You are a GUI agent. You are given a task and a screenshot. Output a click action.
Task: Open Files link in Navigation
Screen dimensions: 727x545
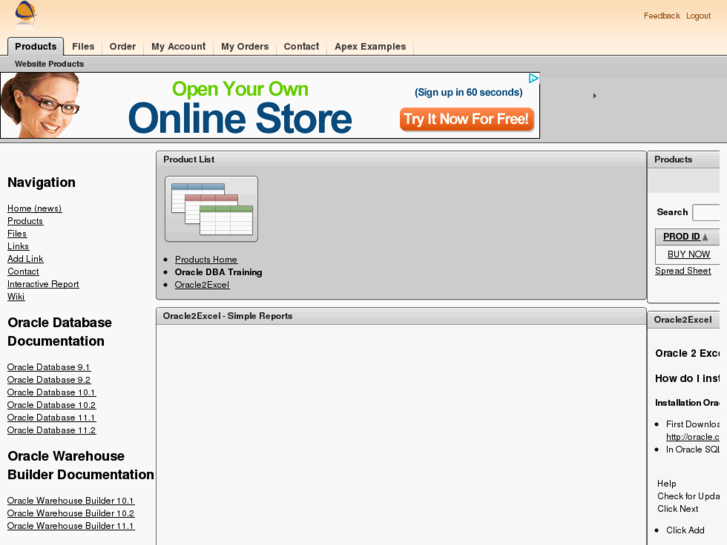coord(17,233)
